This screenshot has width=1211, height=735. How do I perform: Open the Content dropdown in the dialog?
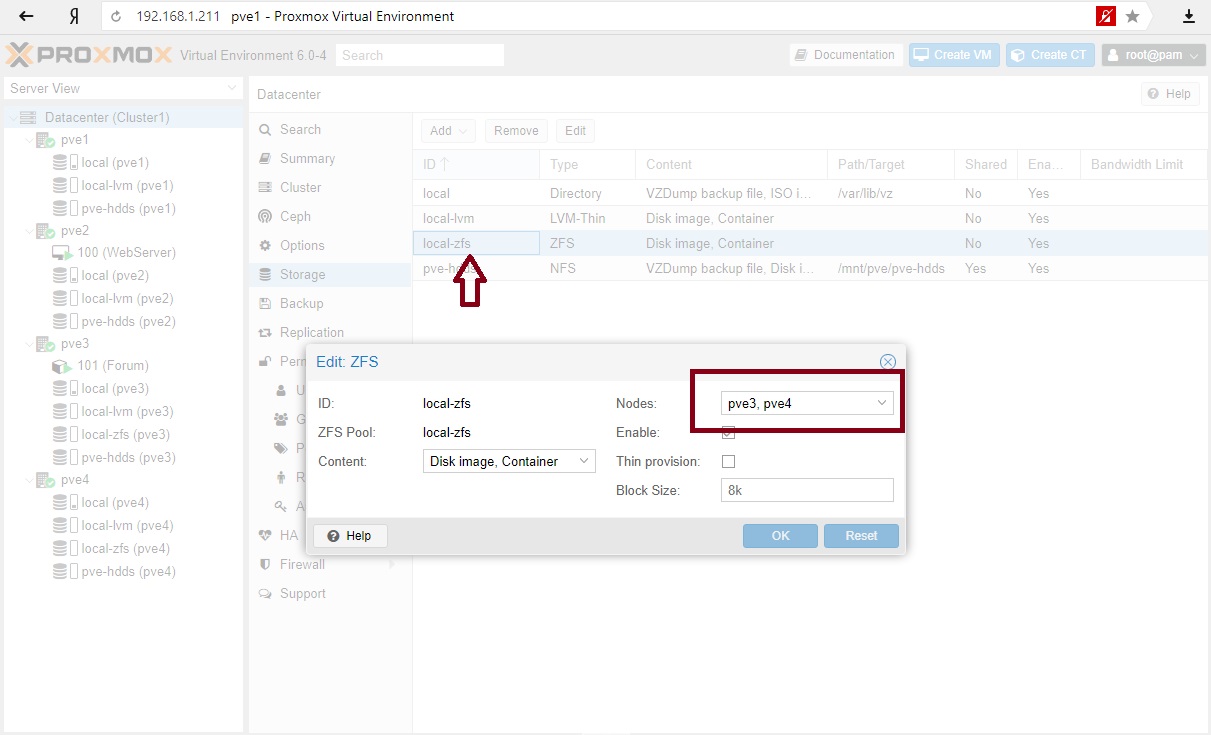click(x=584, y=461)
